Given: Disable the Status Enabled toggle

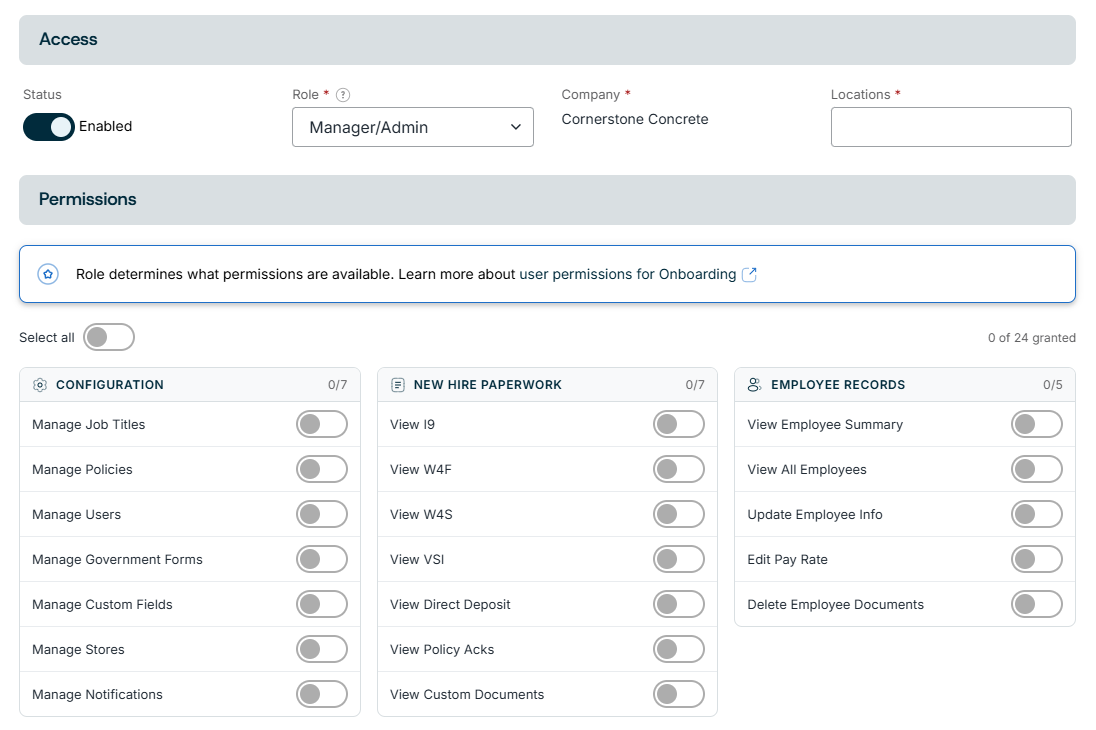Looking at the screenshot, I should coord(48,127).
